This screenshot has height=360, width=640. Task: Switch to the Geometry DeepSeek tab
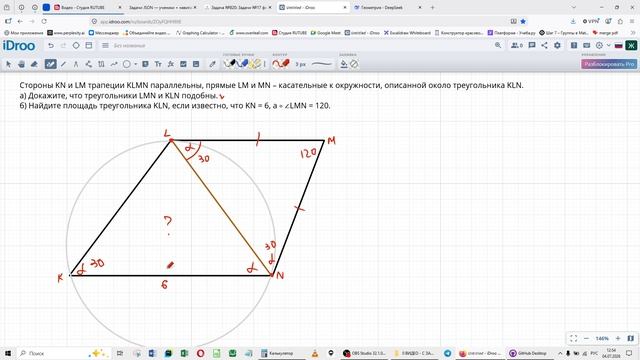pyautogui.click(x=388, y=7)
